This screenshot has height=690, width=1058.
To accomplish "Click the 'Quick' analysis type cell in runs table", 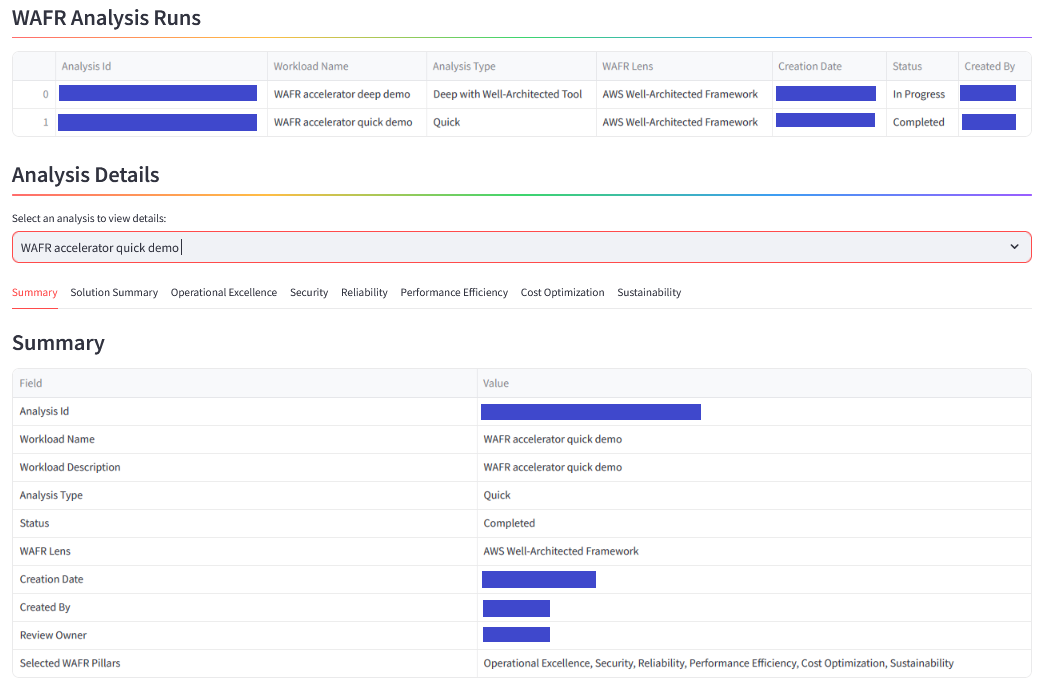I will tap(511, 122).
